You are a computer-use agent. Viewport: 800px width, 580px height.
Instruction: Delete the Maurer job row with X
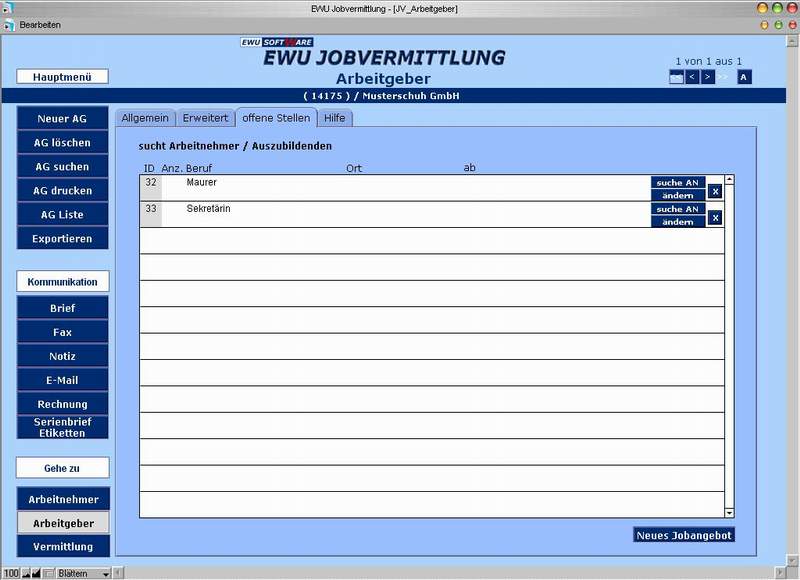click(715, 191)
